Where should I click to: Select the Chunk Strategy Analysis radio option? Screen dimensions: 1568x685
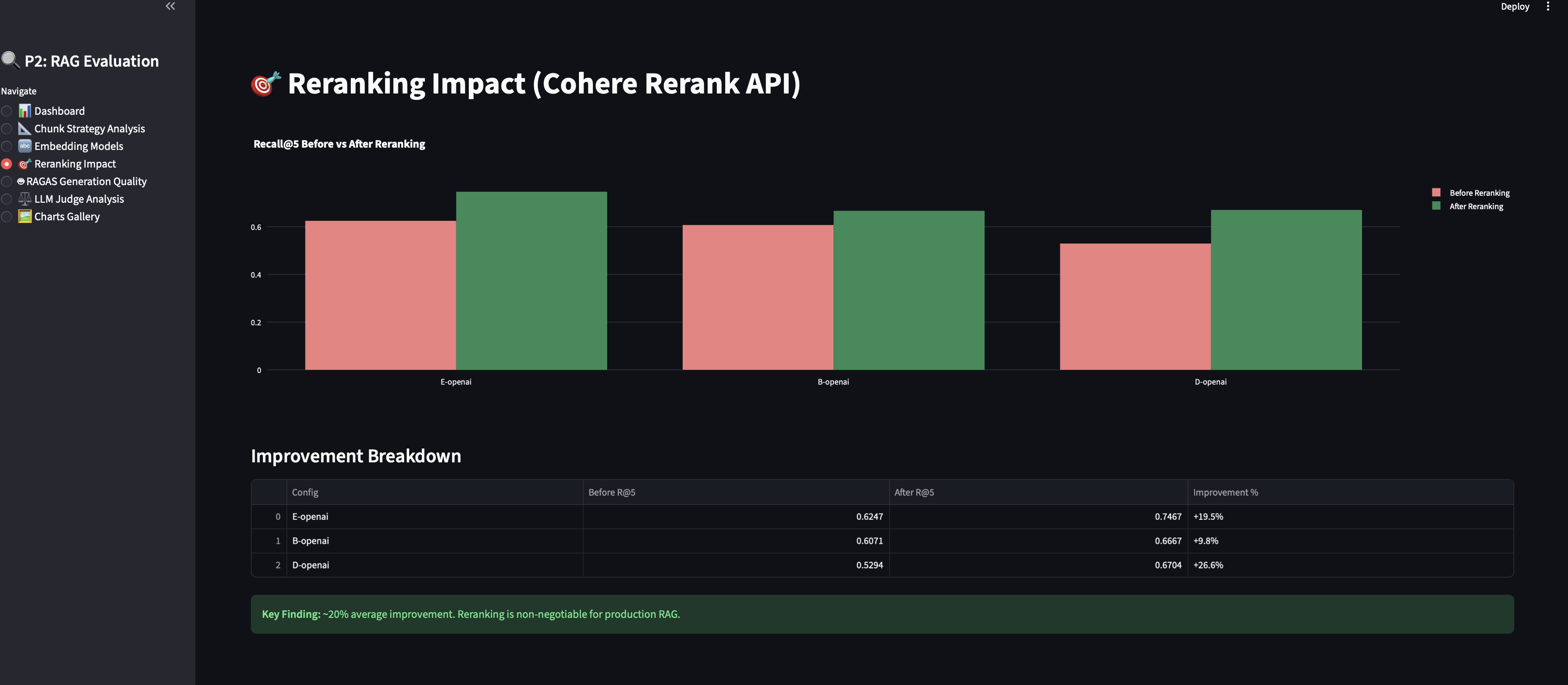tap(6, 129)
